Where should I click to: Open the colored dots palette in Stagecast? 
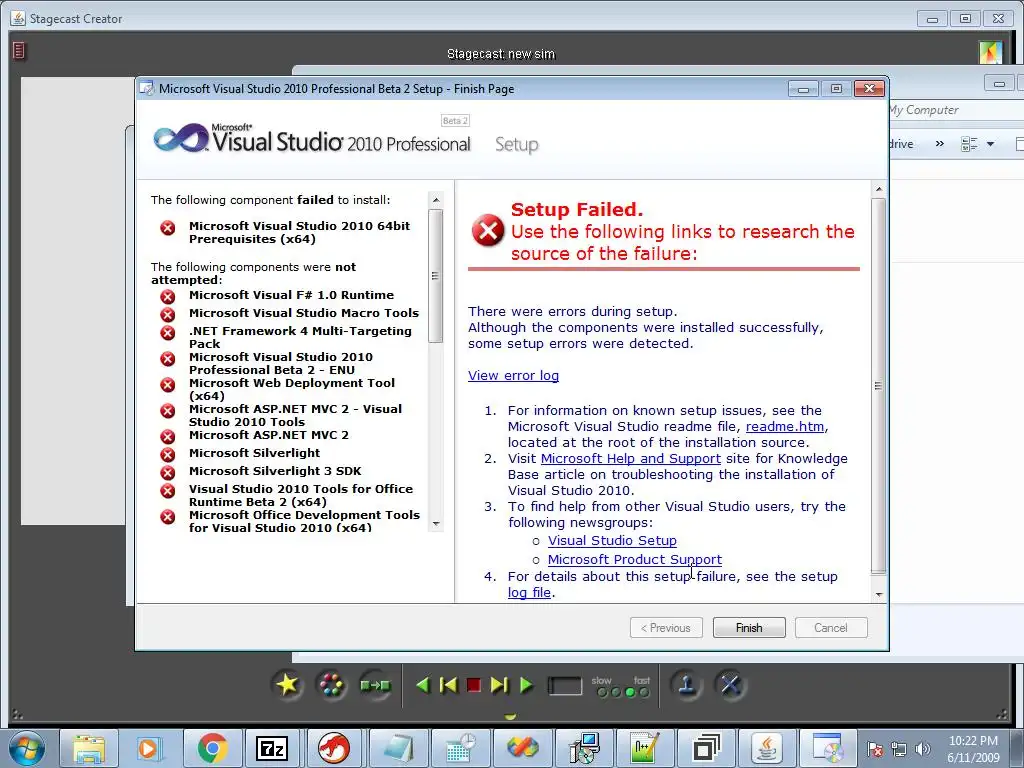point(331,685)
